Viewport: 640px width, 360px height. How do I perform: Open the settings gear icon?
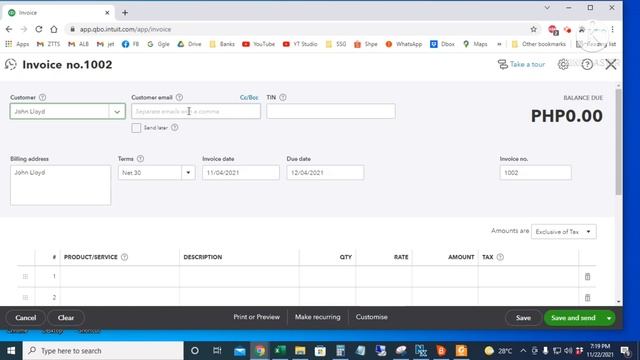click(x=563, y=64)
